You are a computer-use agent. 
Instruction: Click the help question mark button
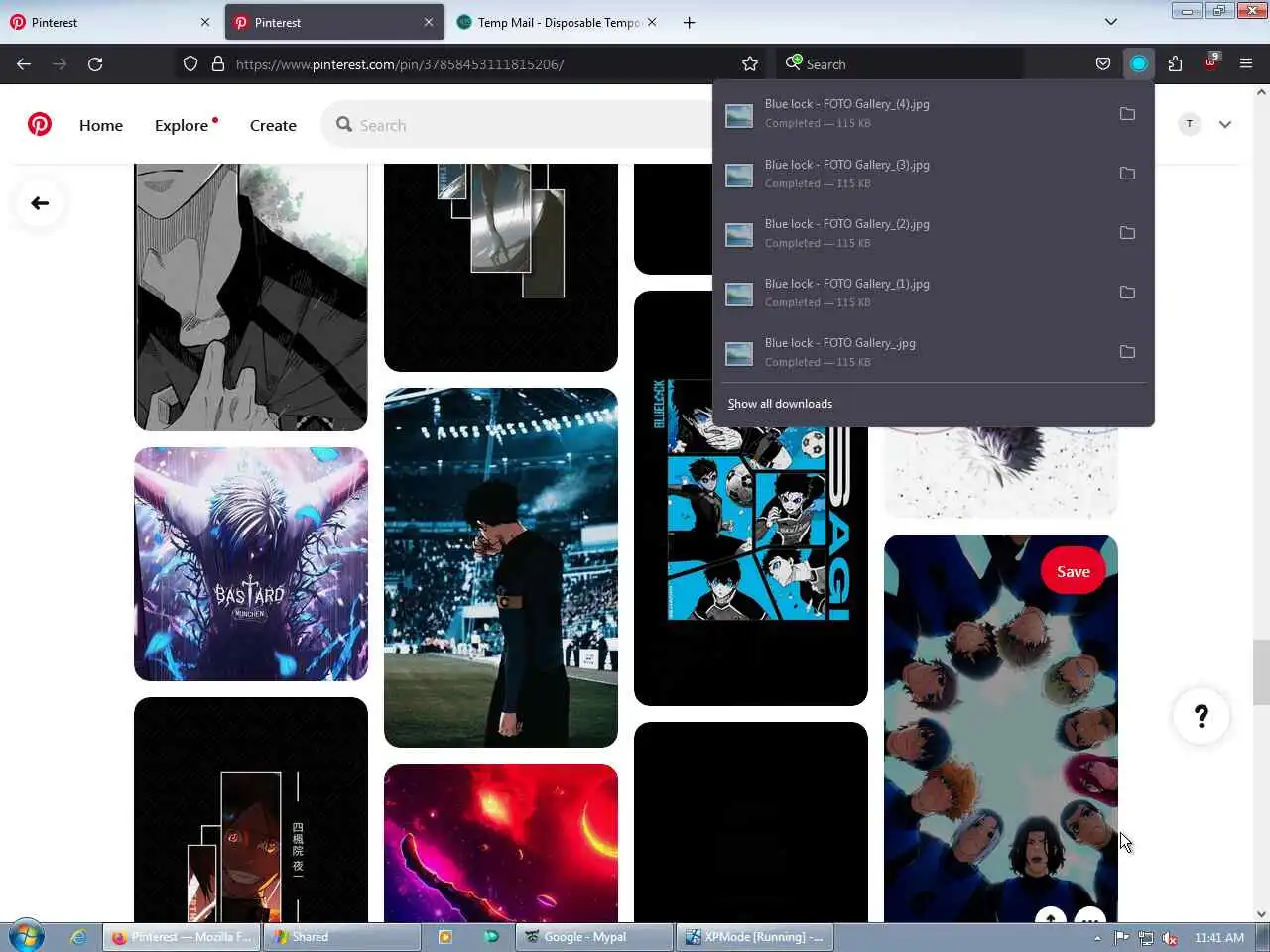pyautogui.click(x=1202, y=716)
